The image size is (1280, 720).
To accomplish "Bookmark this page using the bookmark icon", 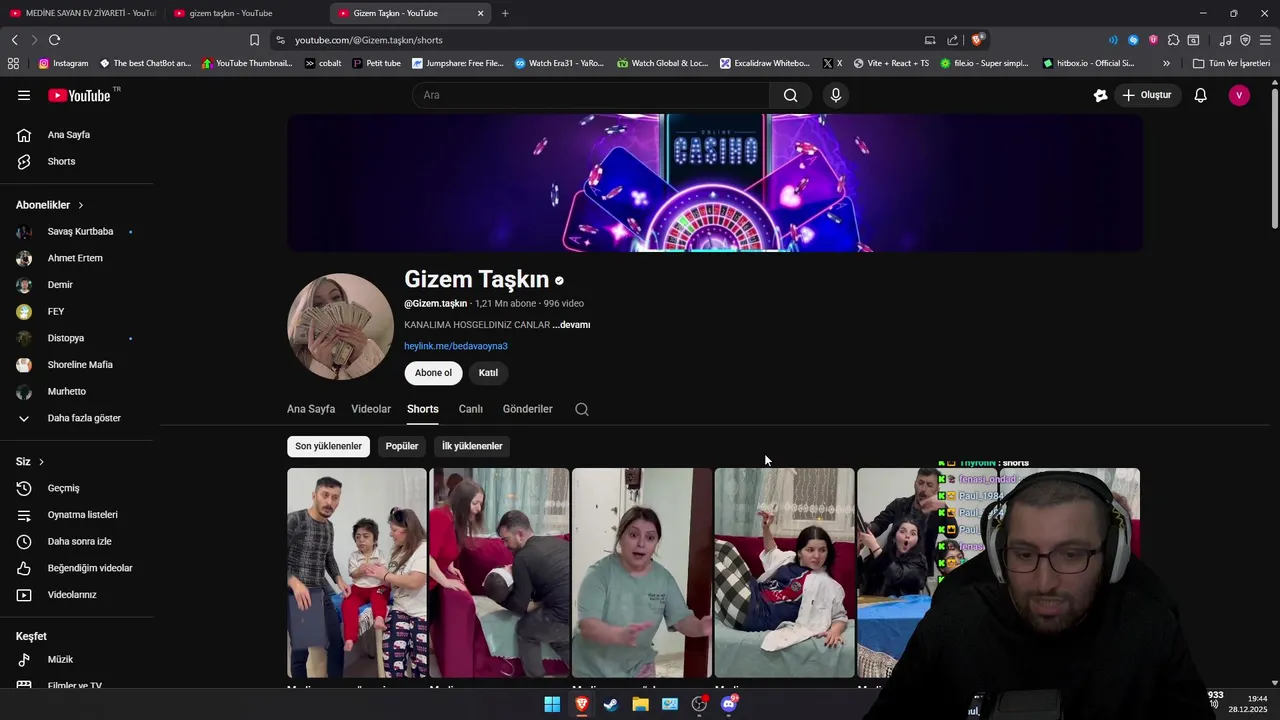I will point(254,40).
